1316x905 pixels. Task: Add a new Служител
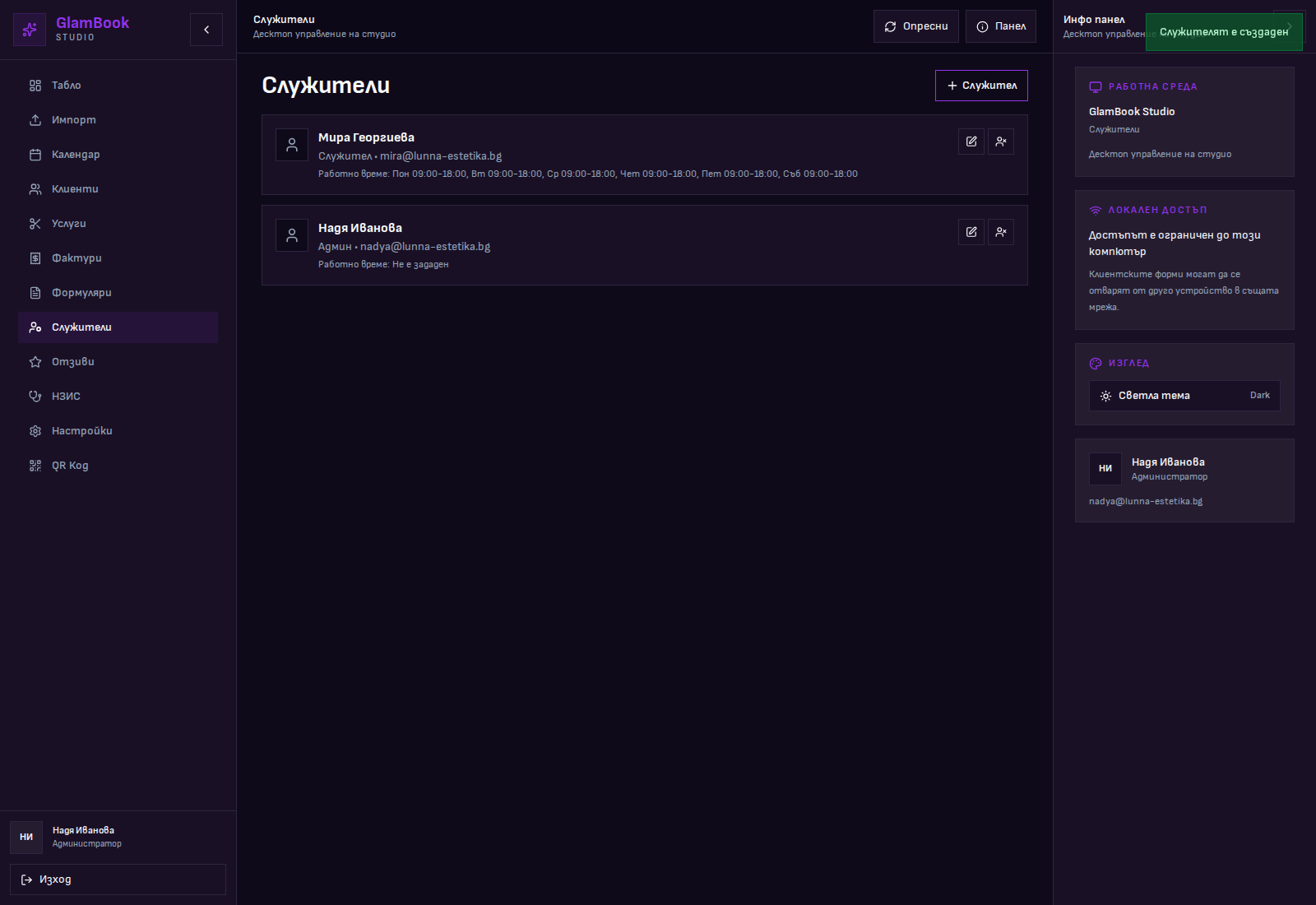tap(981, 86)
